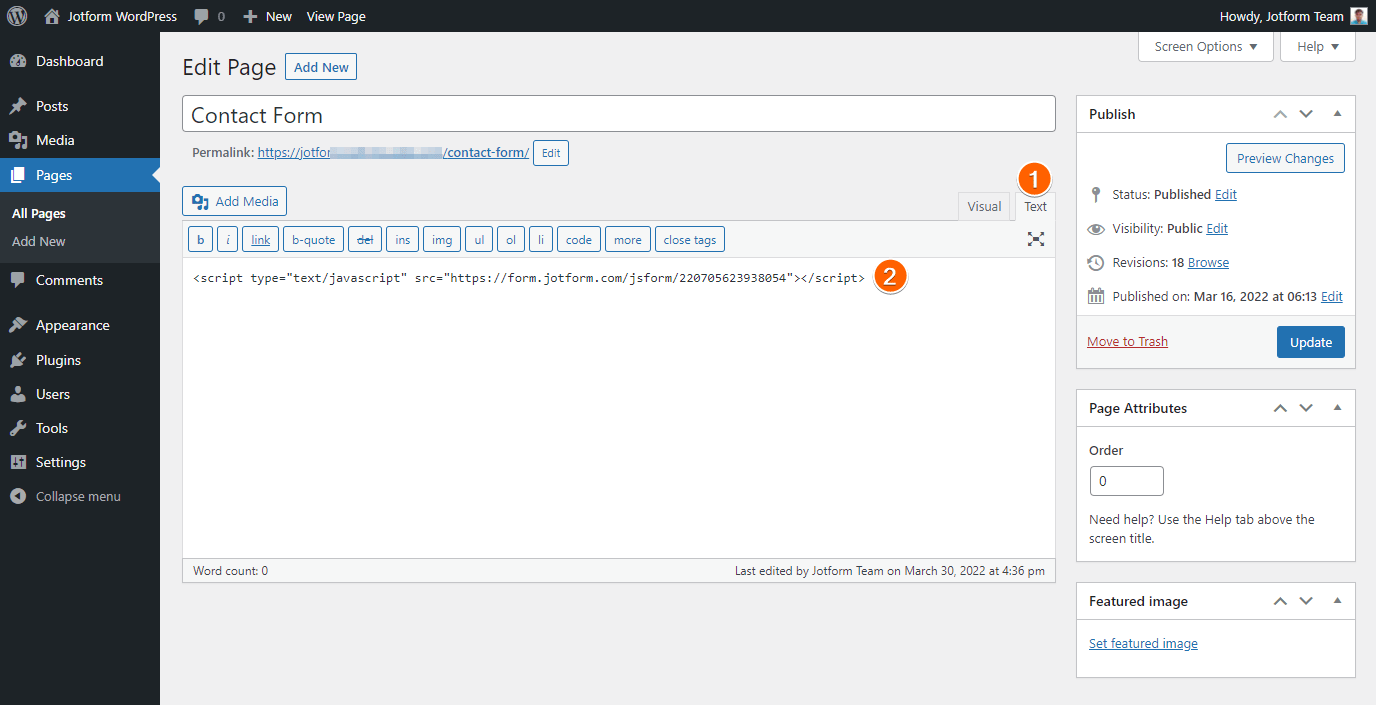Click the close tags button
Image resolution: width=1376 pixels, height=705 pixels.
click(x=690, y=240)
